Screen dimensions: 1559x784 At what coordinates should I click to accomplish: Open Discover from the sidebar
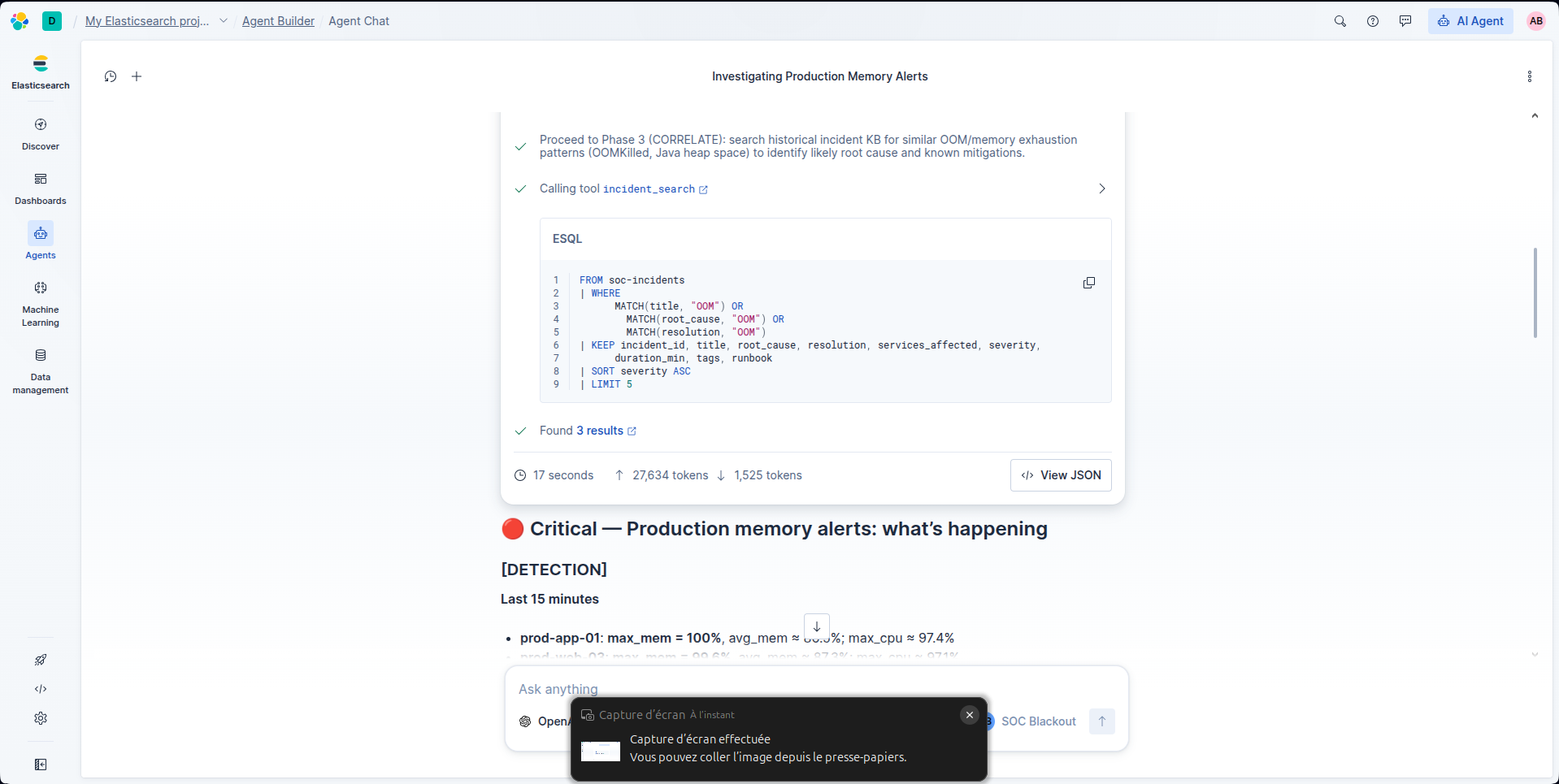point(41,134)
